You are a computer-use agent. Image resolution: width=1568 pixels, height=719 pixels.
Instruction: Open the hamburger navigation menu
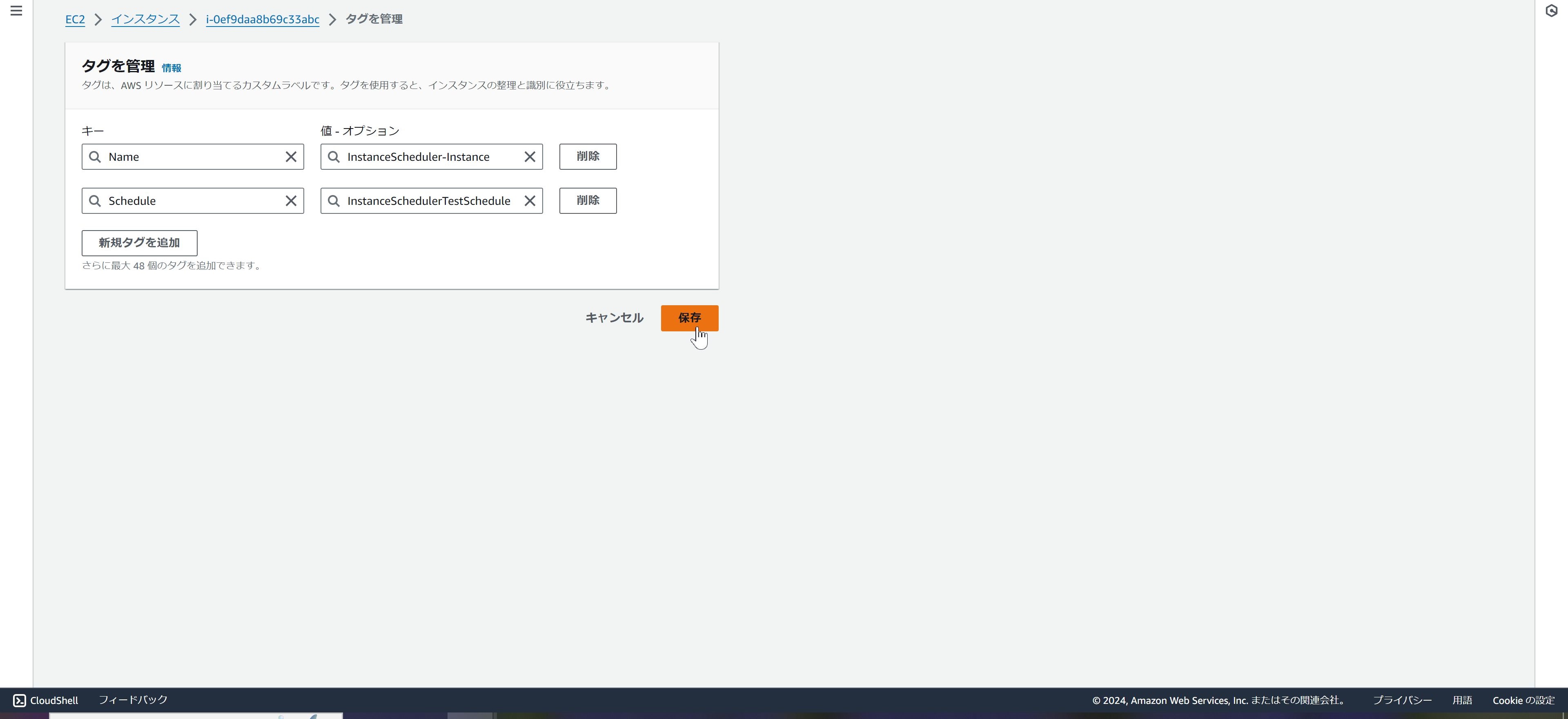[16, 10]
